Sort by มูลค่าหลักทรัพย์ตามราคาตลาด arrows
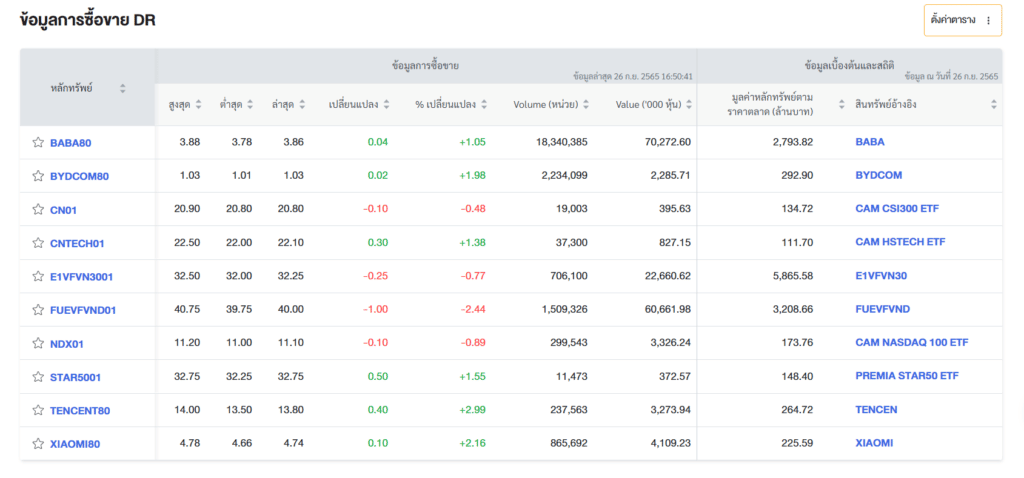Viewport: 1024px width, 478px height. pyautogui.click(x=841, y=104)
